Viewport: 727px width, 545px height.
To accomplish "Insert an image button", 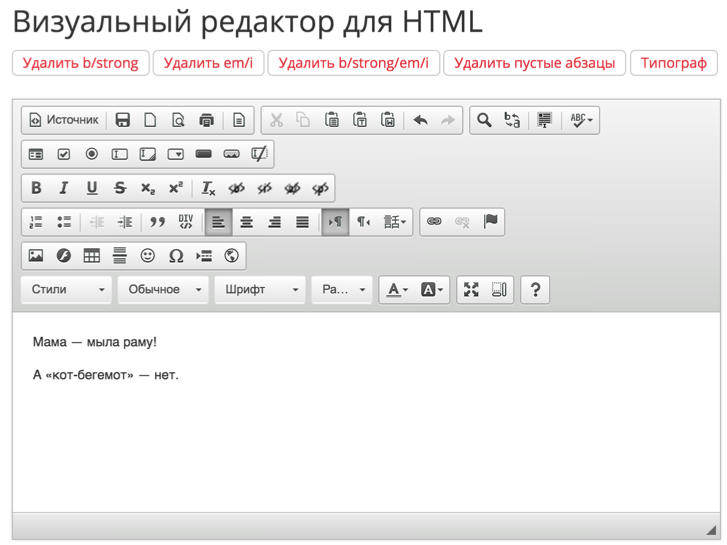I will point(231,154).
